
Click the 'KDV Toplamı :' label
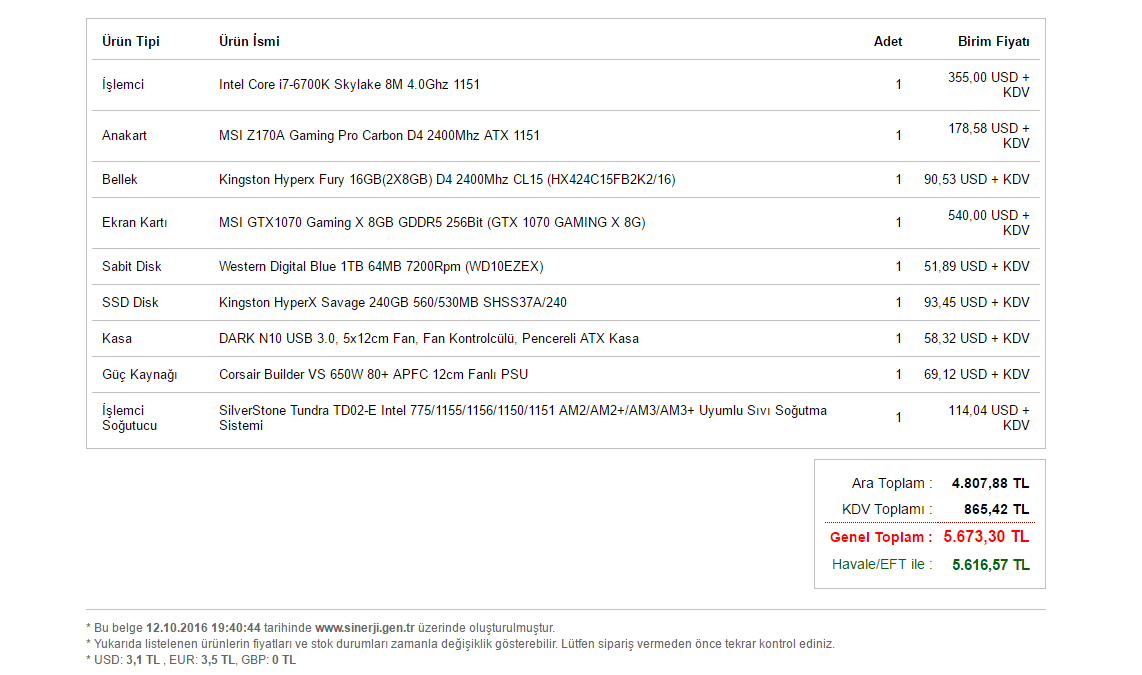pyautogui.click(x=887, y=510)
